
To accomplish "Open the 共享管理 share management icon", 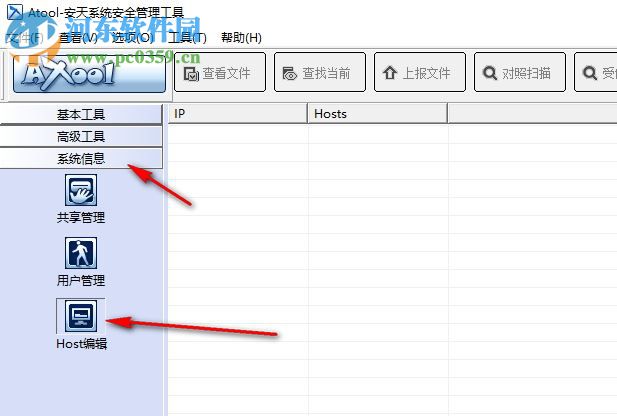I will (x=81, y=190).
